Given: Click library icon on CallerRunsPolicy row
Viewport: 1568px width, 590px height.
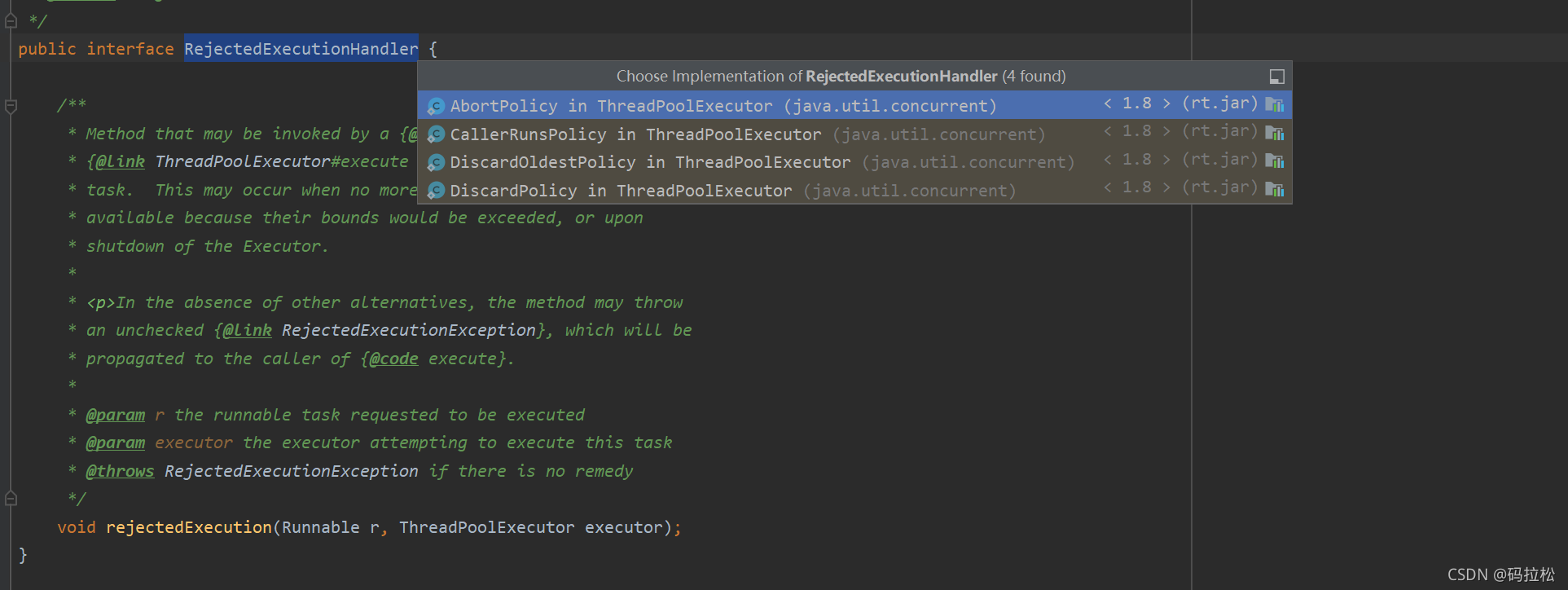Looking at the screenshot, I should (x=1275, y=133).
